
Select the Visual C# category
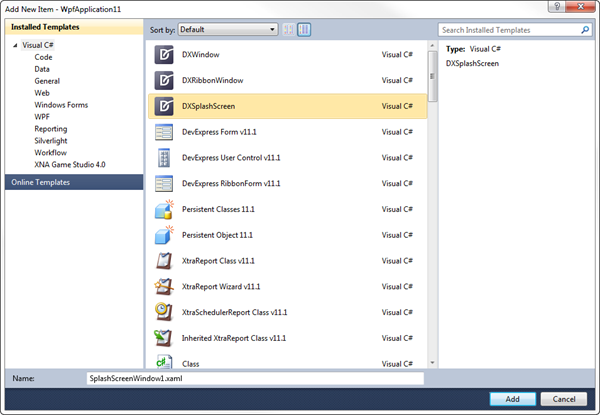(x=38, y=45)
